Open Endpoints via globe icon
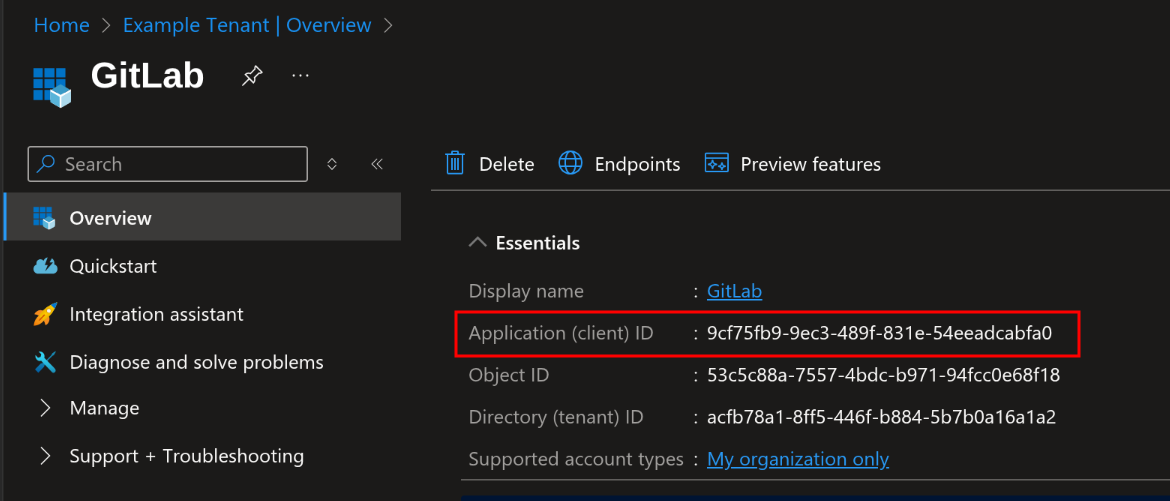The width and height of the screenshot is (1170, 501). 570,164
